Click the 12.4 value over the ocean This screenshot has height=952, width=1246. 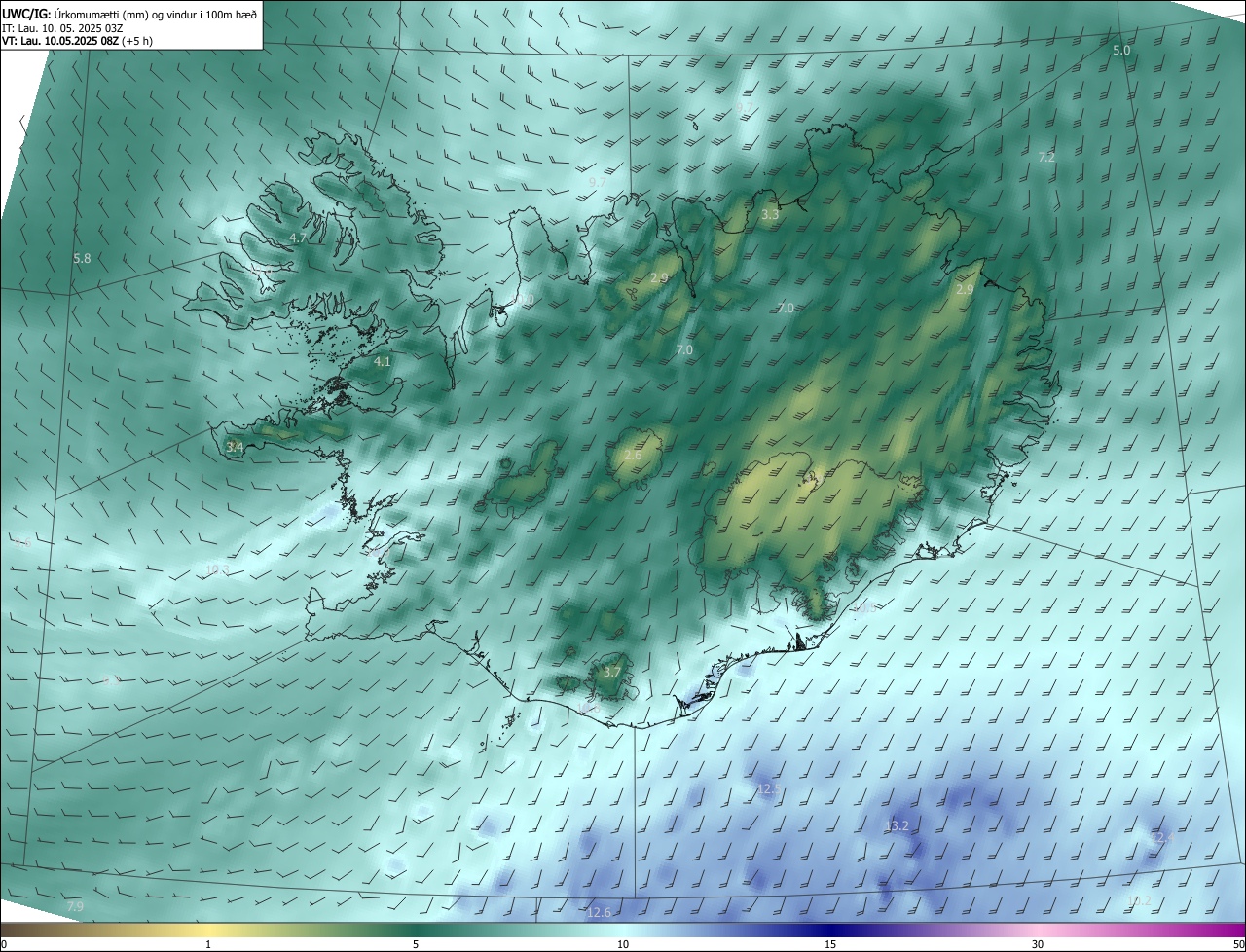[x=1162, y=838]
